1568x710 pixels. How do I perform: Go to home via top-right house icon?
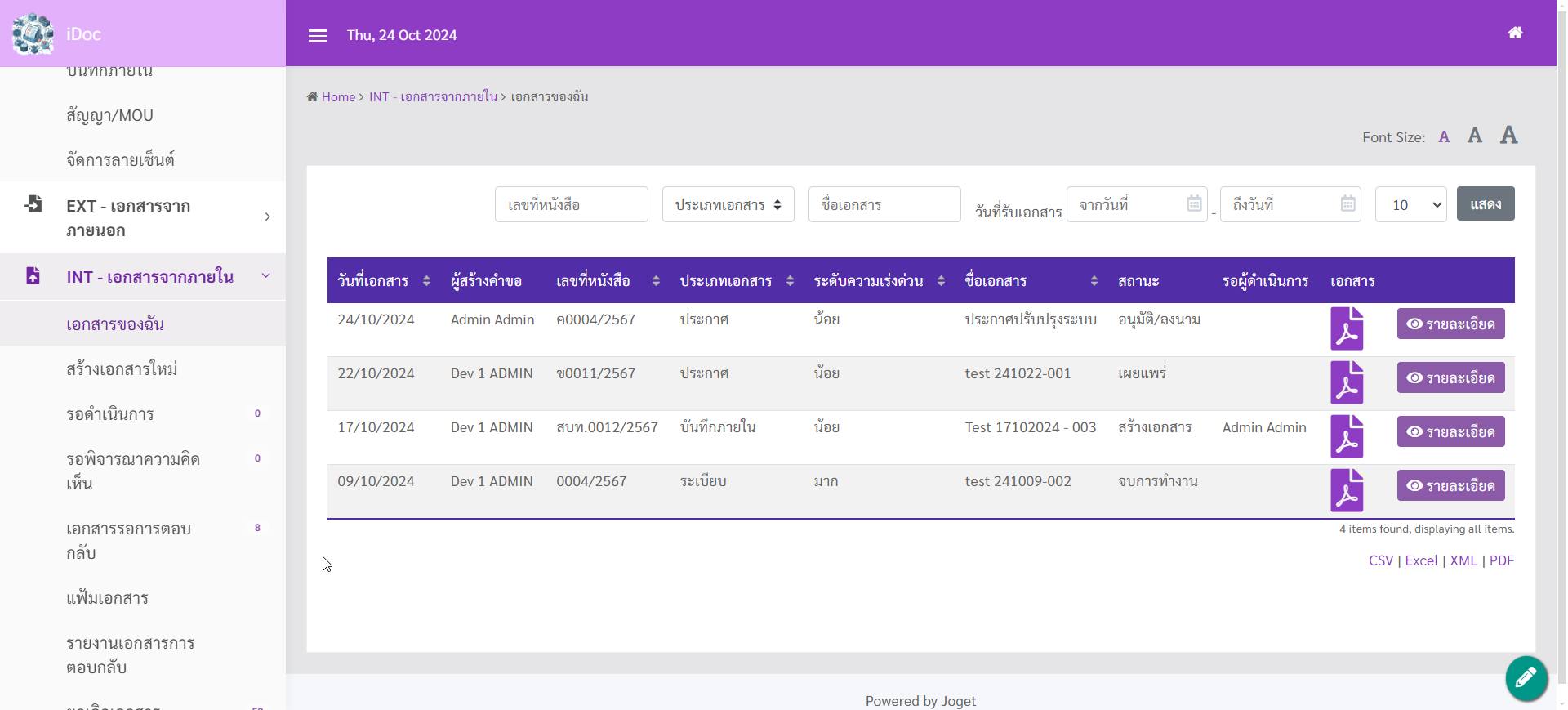click(1515, 33)
